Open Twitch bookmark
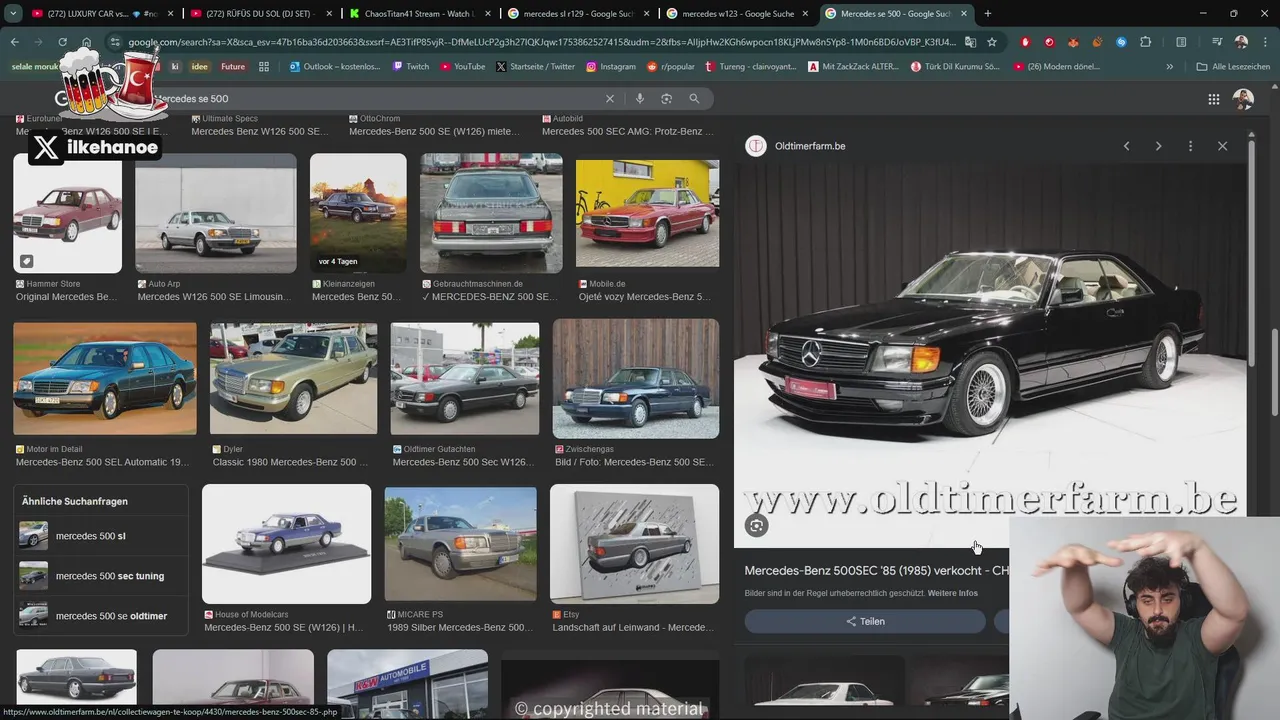This screenshot has width=1280, height=720. (x=410, y=66)
